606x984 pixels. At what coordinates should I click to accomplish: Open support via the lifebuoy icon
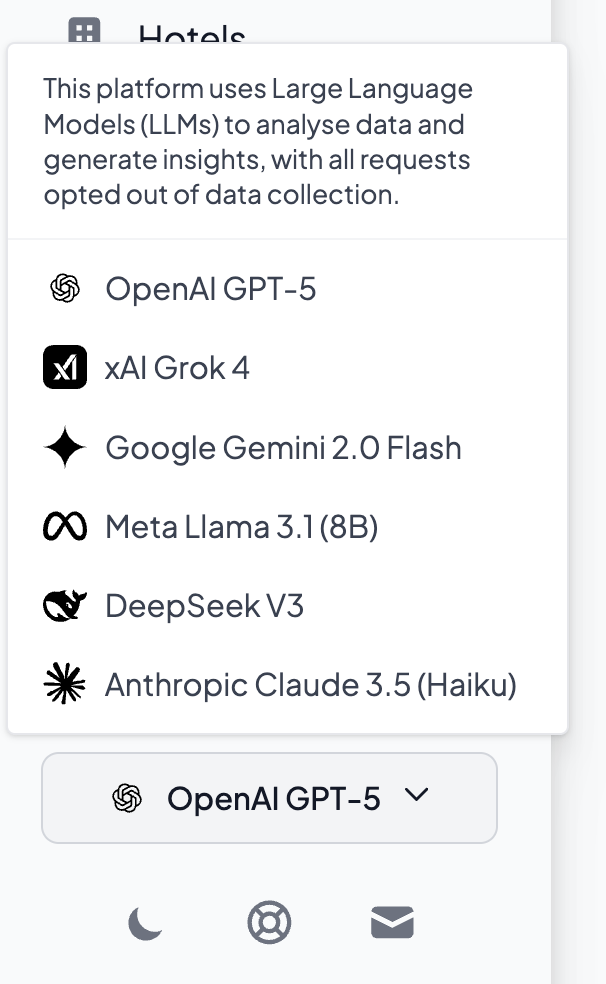click(x=269, y=922)
